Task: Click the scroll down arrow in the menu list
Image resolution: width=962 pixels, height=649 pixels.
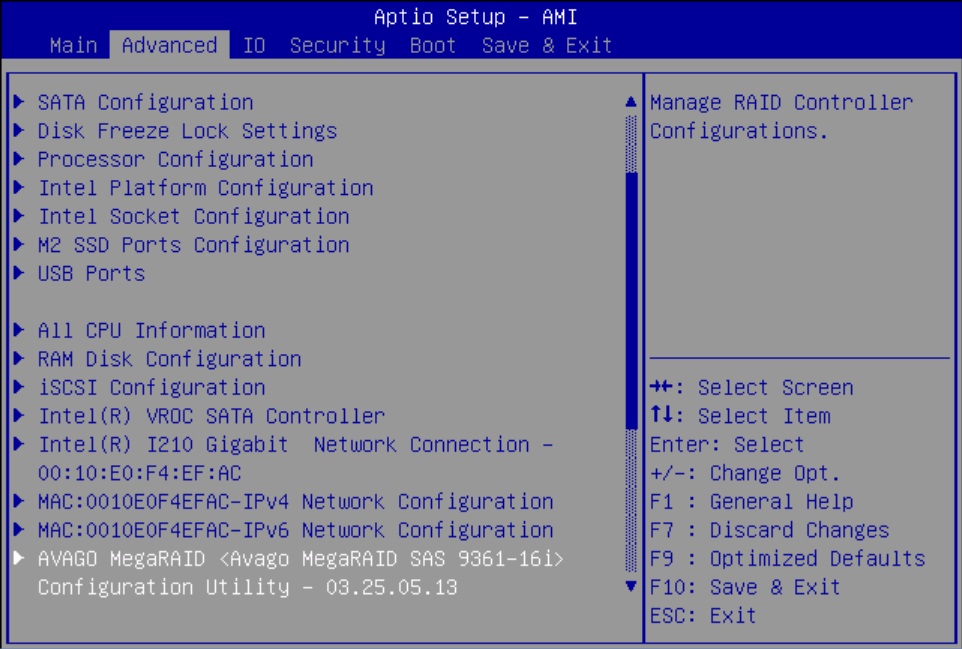Action: pyautogui.click(x=630, y=587)
